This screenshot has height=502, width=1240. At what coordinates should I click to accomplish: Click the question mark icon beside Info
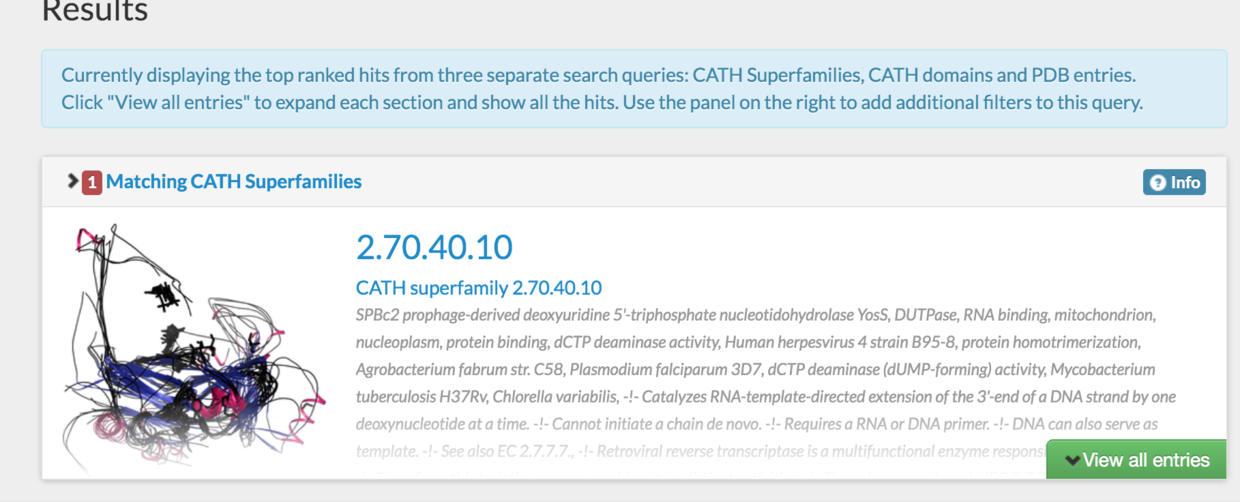[1158, 183]
